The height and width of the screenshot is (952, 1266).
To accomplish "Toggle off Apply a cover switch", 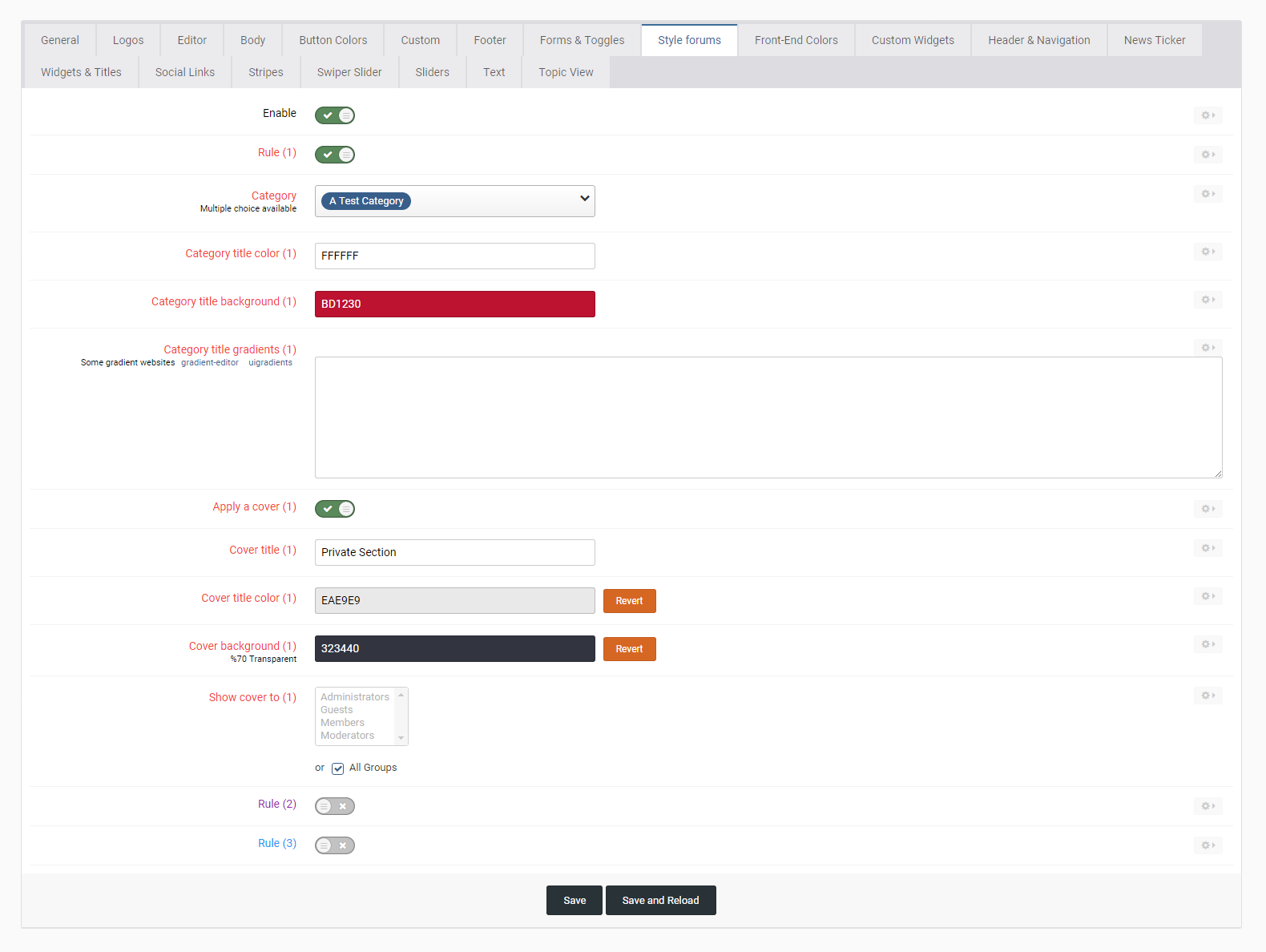I will click(x=335, y=509).
